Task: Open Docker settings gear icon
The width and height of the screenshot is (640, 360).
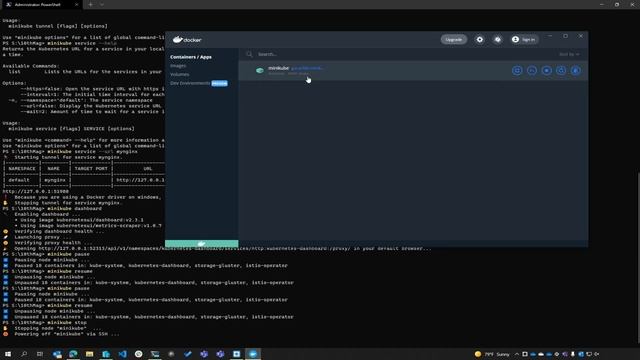Action: tap(480, 40)
